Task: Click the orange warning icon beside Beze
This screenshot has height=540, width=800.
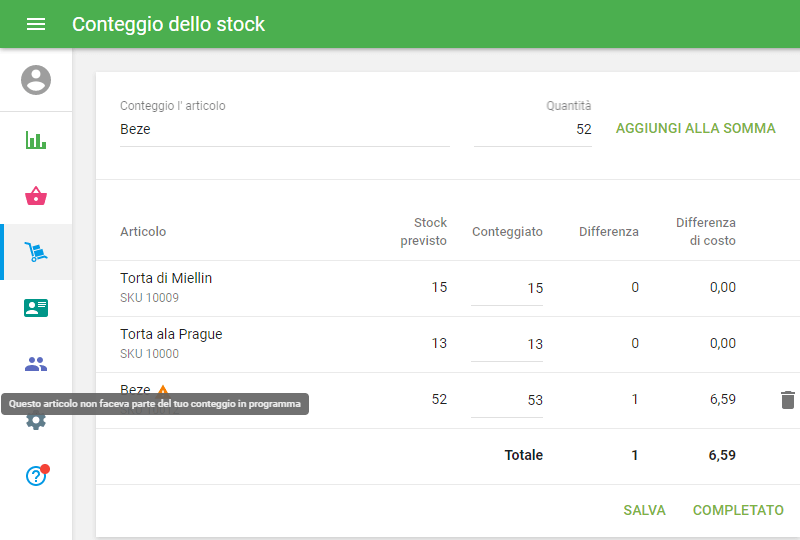Action: click(163, 390)
